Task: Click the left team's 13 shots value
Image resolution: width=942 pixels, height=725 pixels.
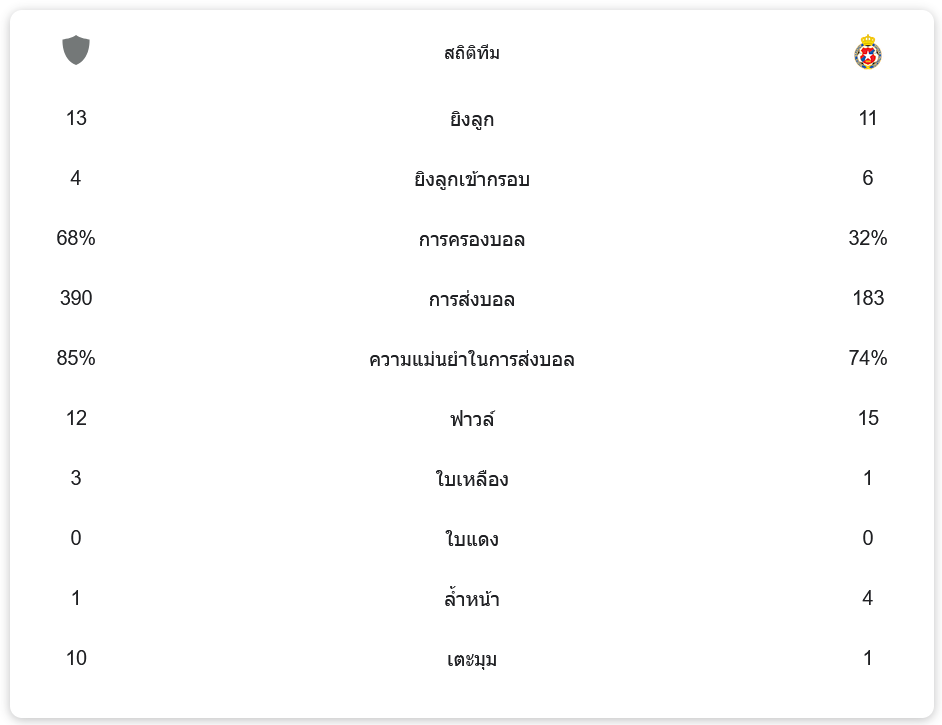Action: click(76, 118)
